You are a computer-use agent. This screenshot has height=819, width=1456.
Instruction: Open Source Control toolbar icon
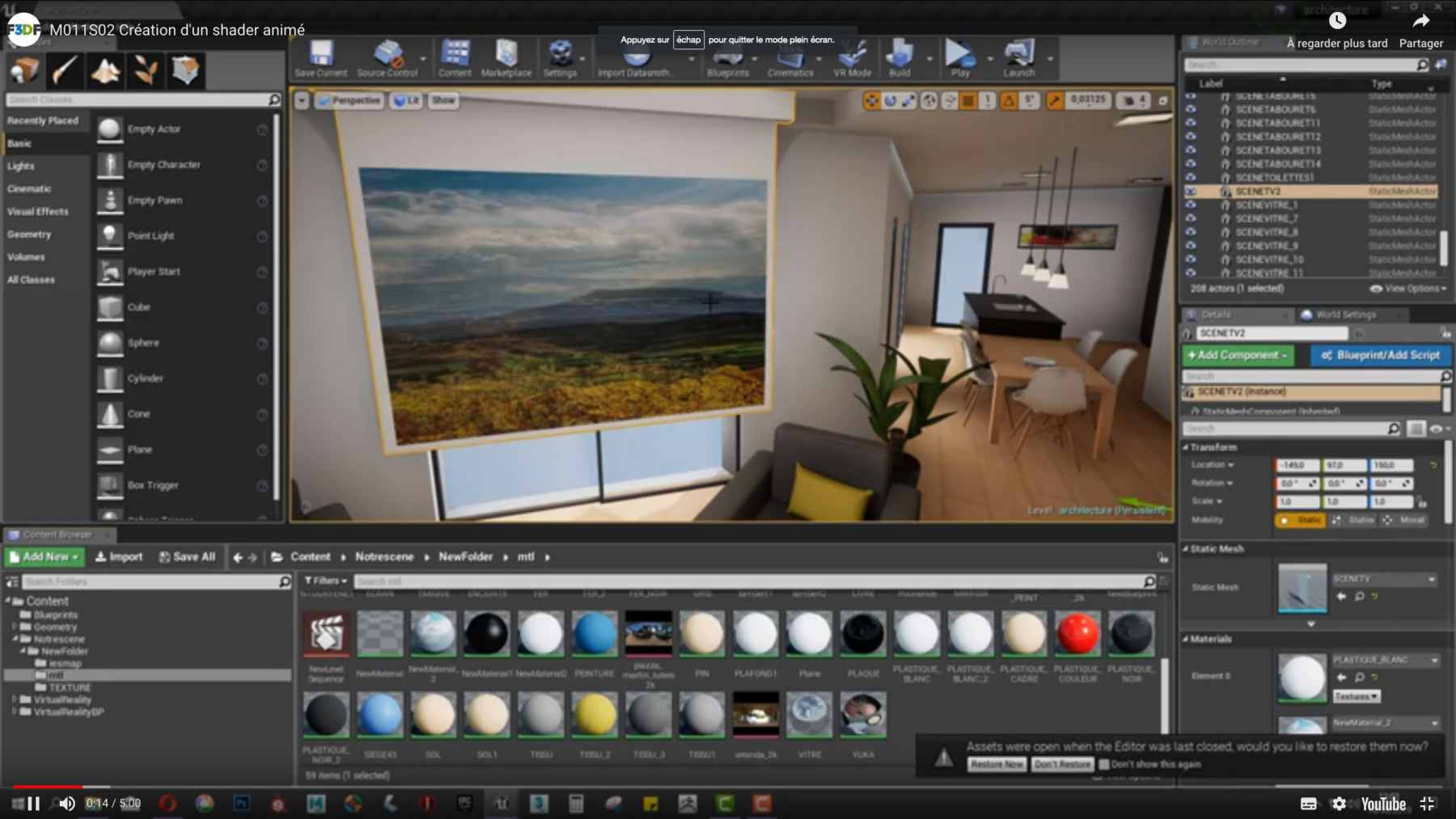point(387,58)
